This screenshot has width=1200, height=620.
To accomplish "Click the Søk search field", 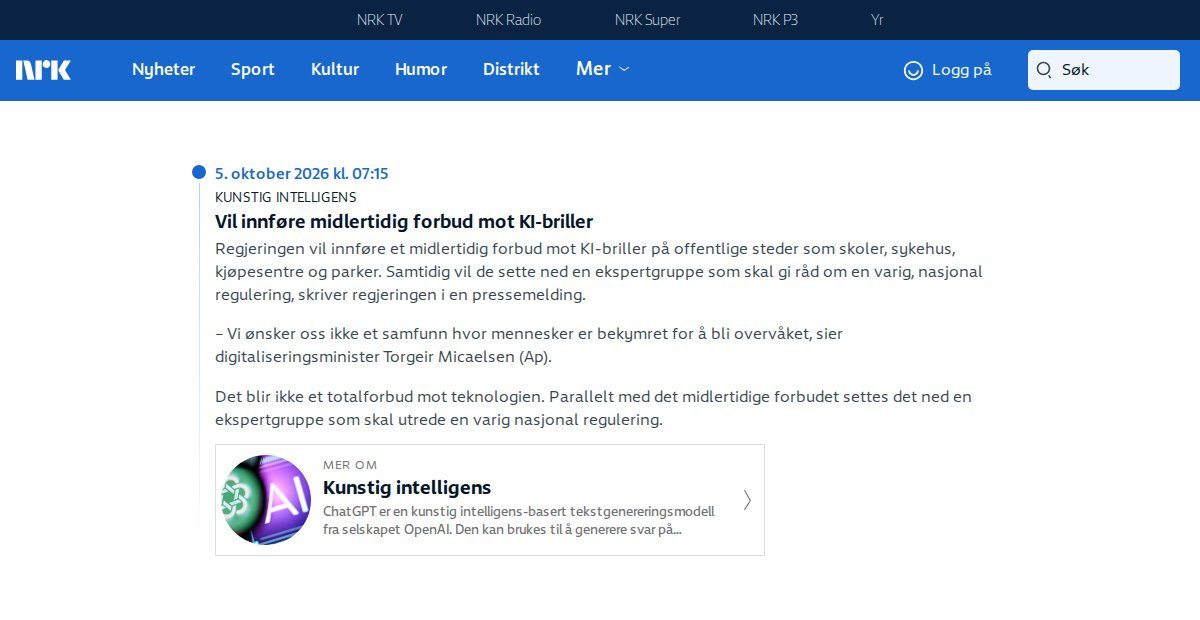I will click(x=1104, y=70).
